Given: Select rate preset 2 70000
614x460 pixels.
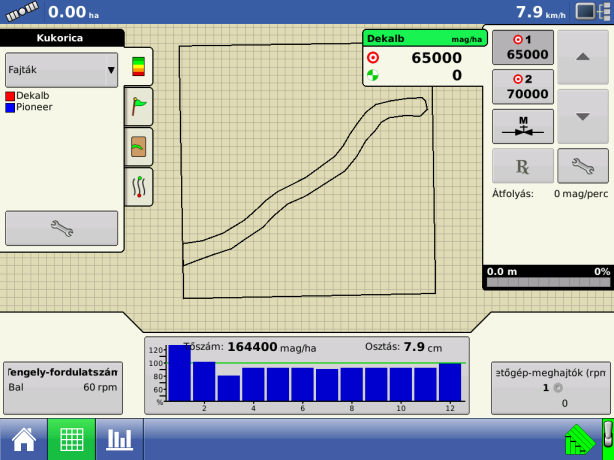Looking at the screenshot, I should click(523, 87).
